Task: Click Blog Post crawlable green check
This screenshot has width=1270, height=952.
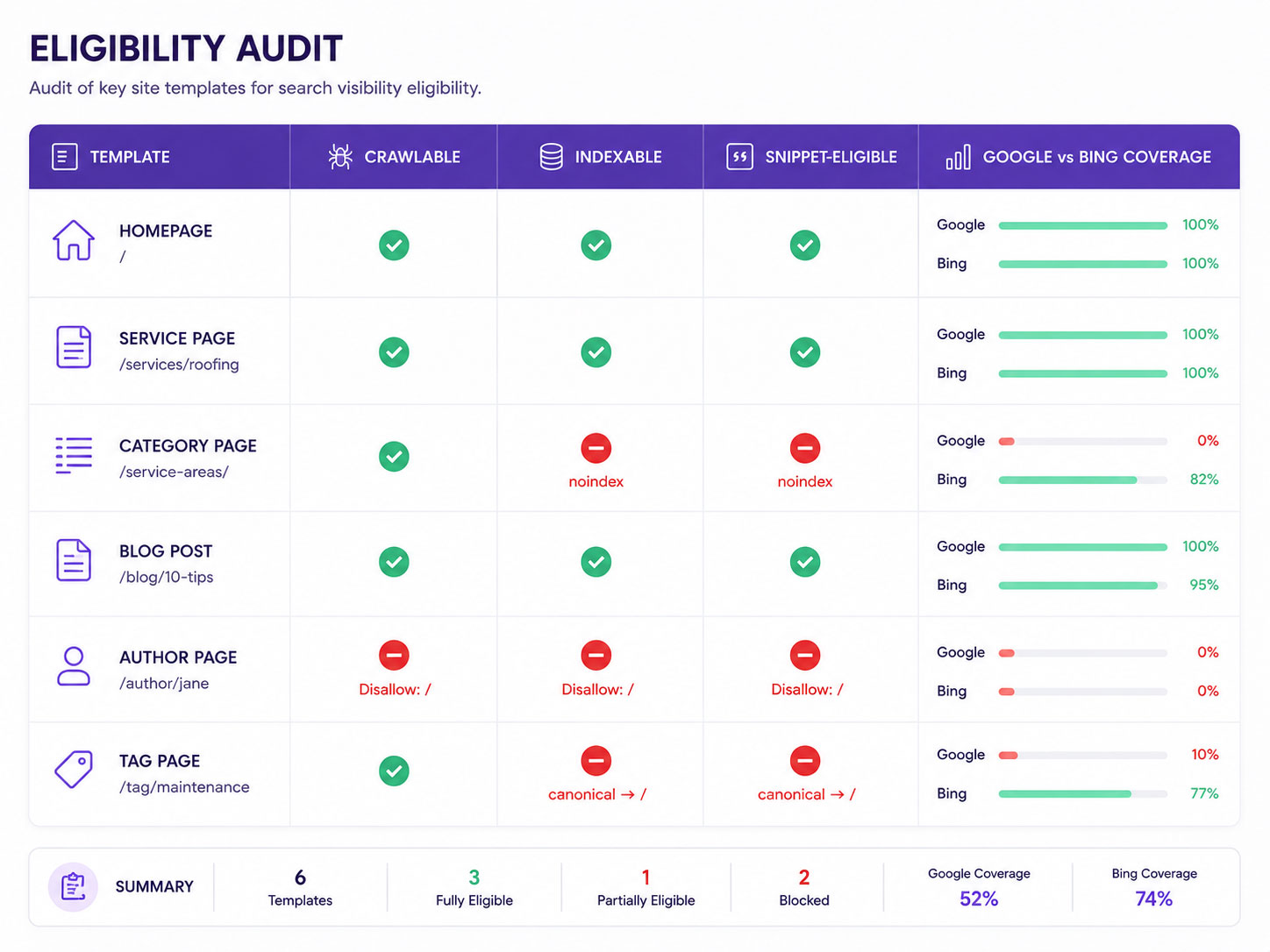Action: (x=394, y=562)
